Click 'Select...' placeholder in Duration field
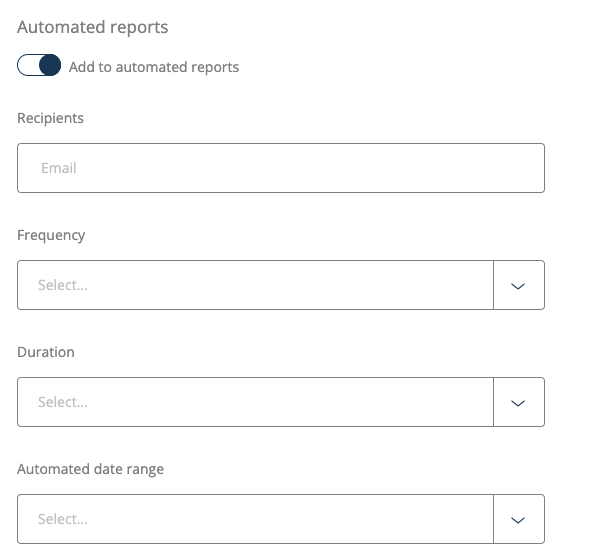Screen dimensions: 600x551 click(x=63, y=402)
